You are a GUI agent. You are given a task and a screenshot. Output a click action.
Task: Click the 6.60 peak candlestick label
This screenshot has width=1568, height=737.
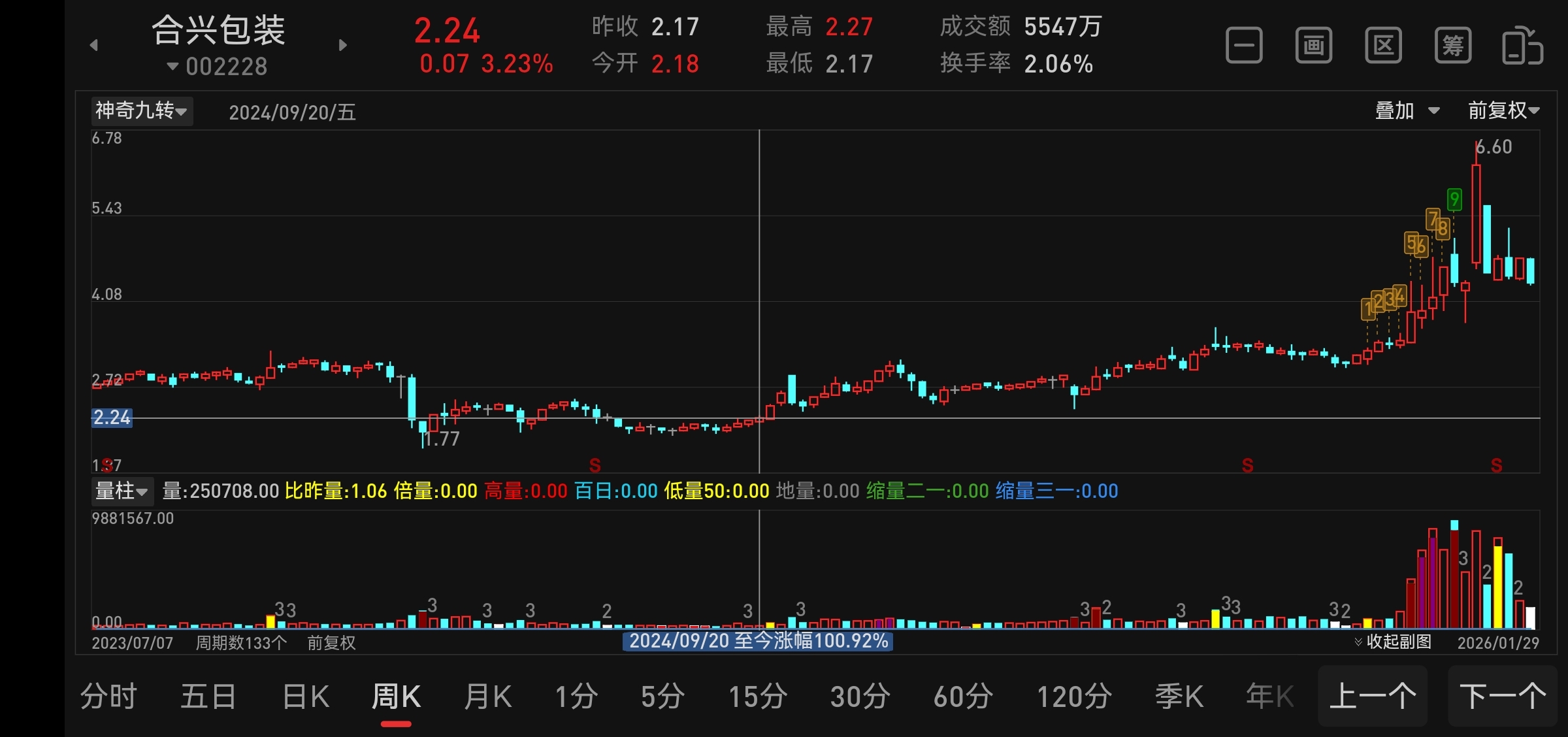1494,147
